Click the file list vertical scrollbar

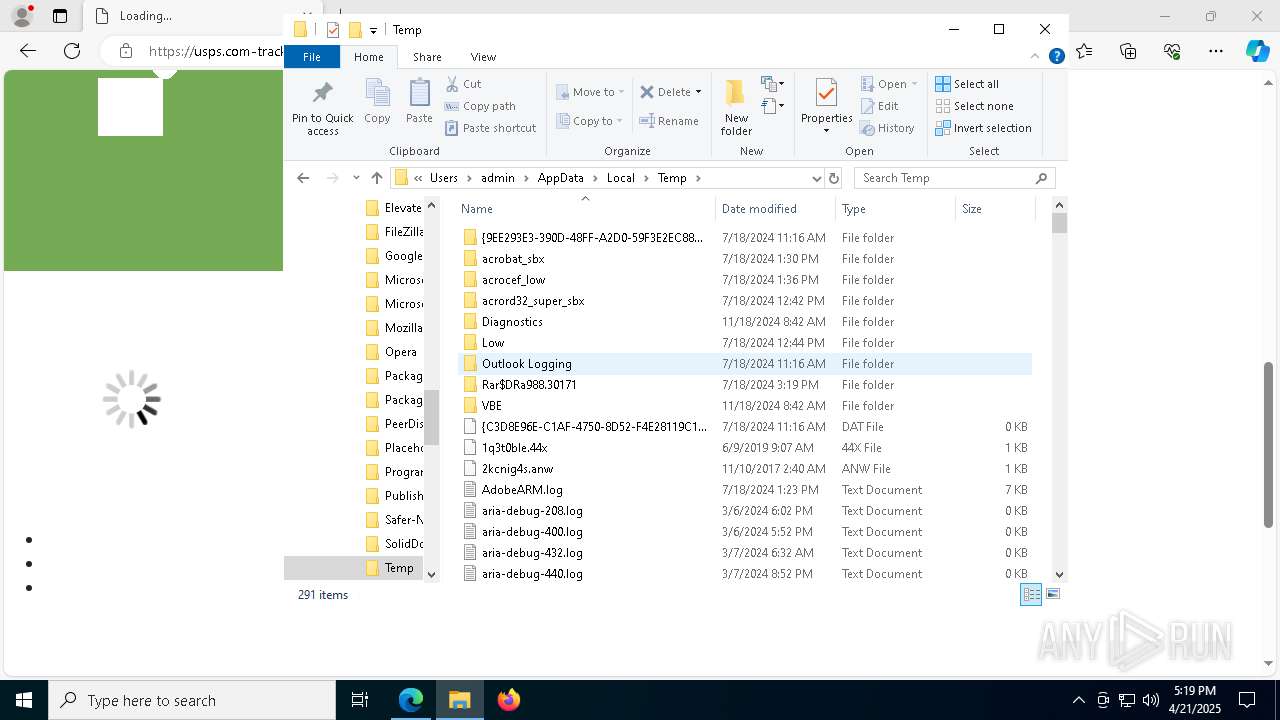(x=1059, y=390)
